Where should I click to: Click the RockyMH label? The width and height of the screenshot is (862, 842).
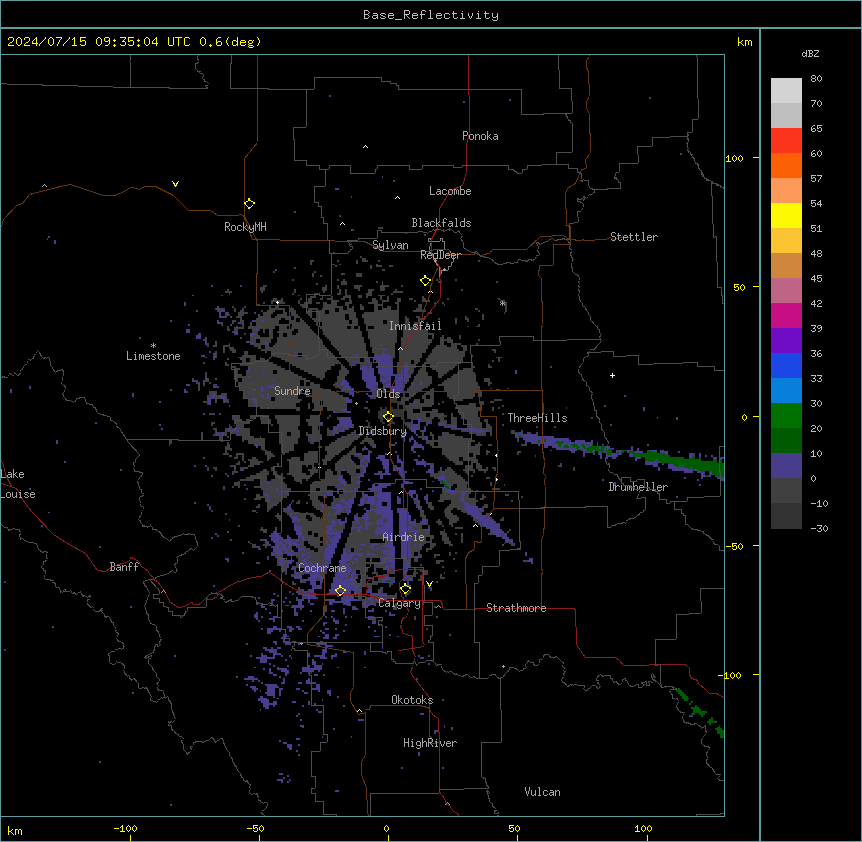tap(245, 227)
